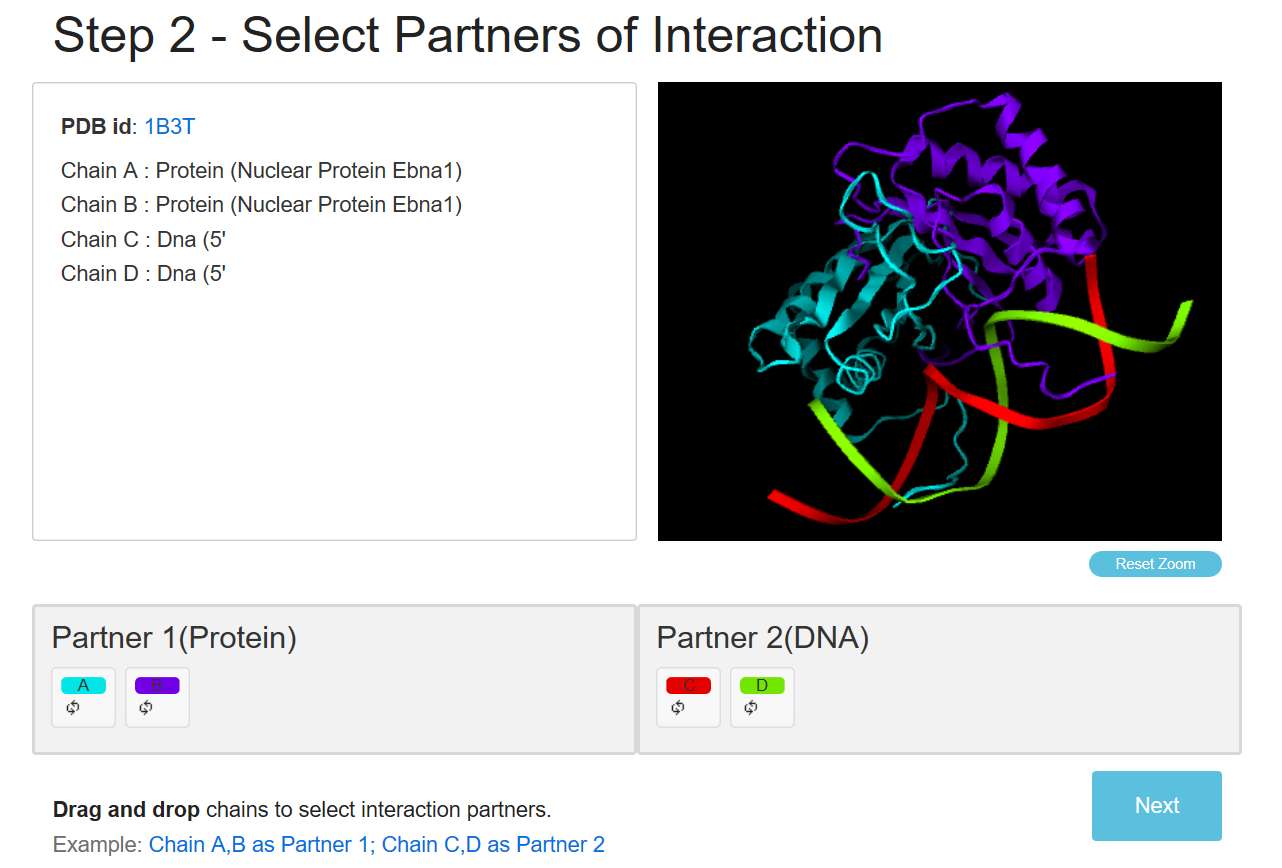Click the Partner 1(Protein) panel heading
Screen dimensions: 1282x868
click(174, 638)
